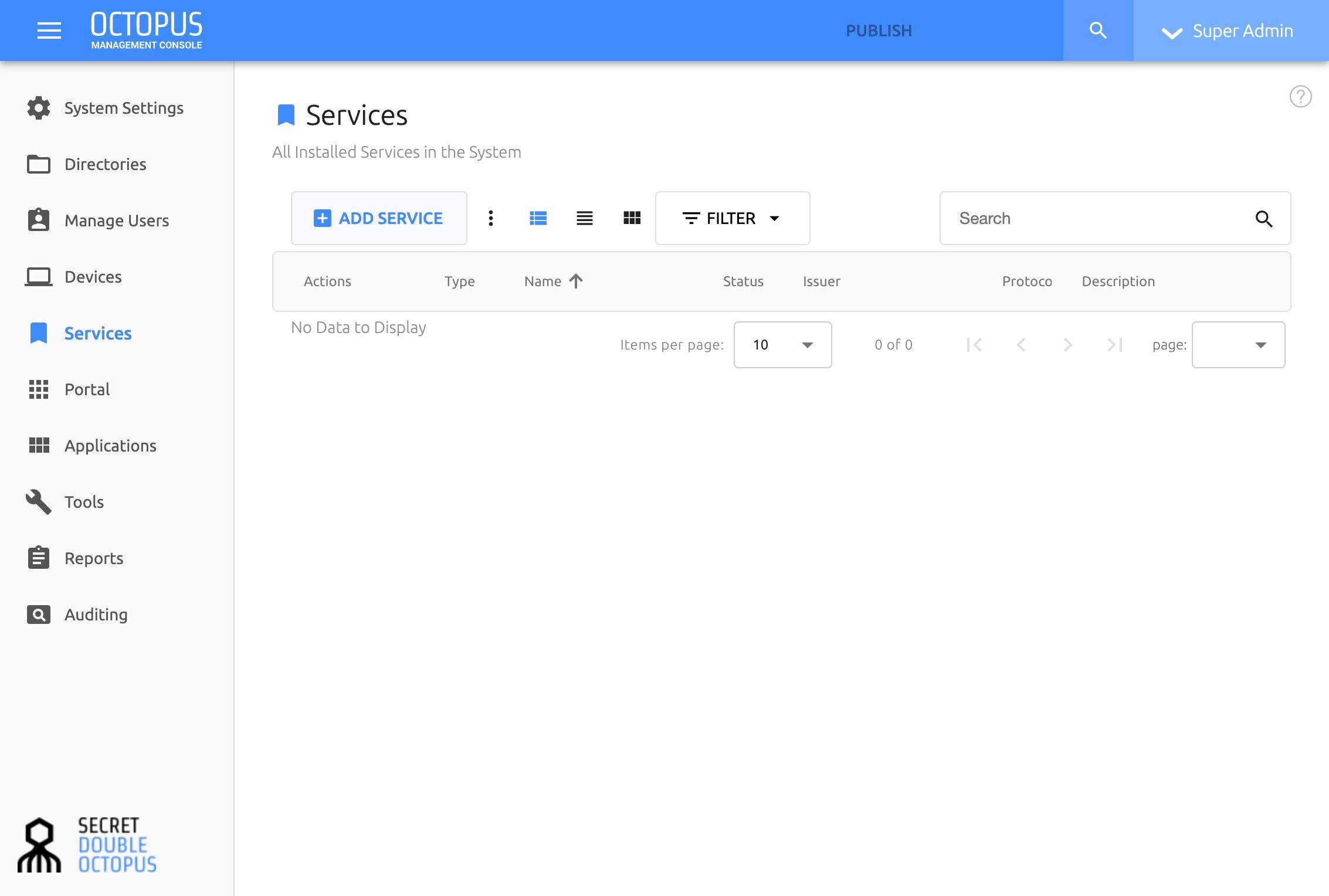Click the Secret Double Octopus logo
The image size is (1329, 896).
(88, 845)
